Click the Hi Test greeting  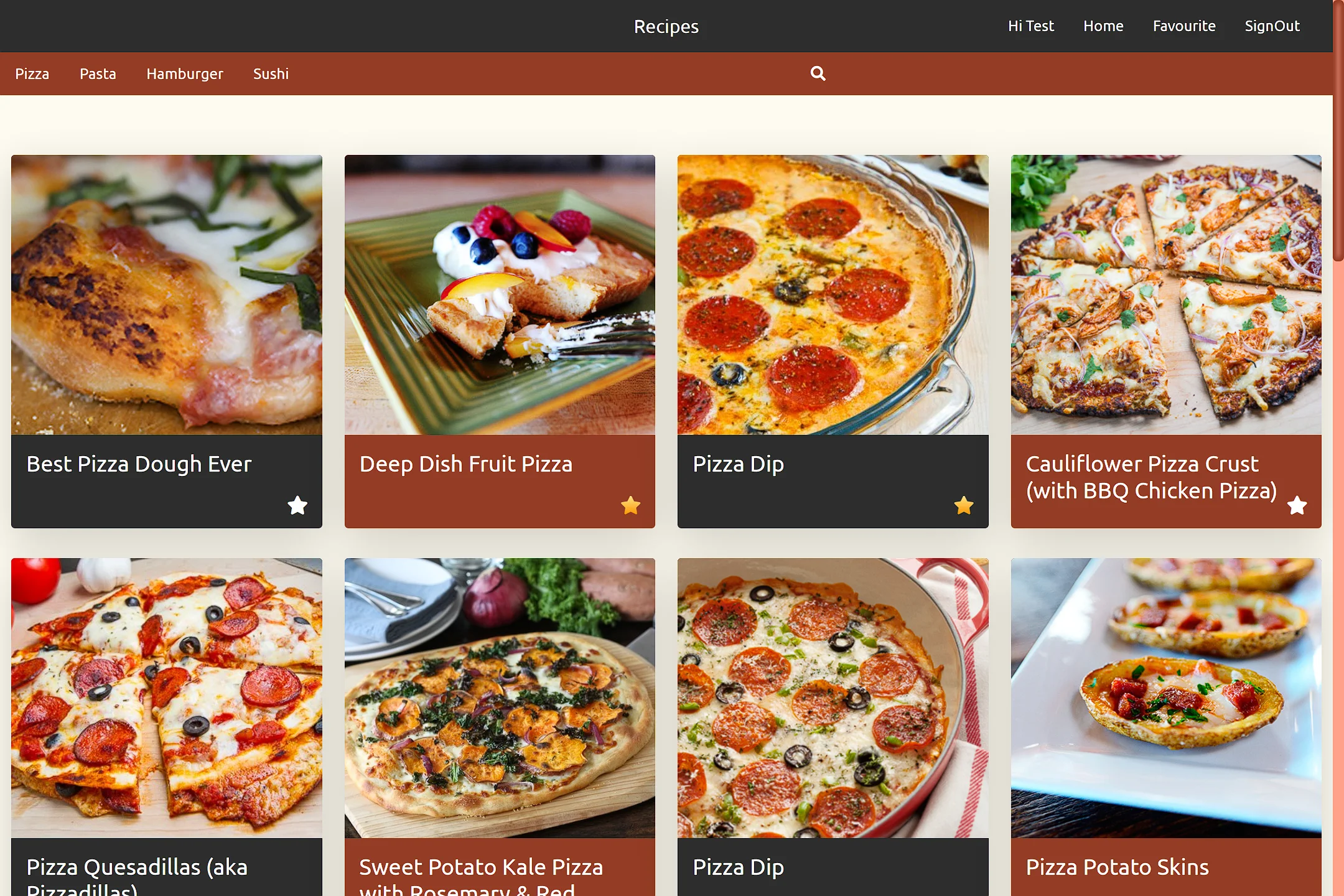tap(1030, 26)
